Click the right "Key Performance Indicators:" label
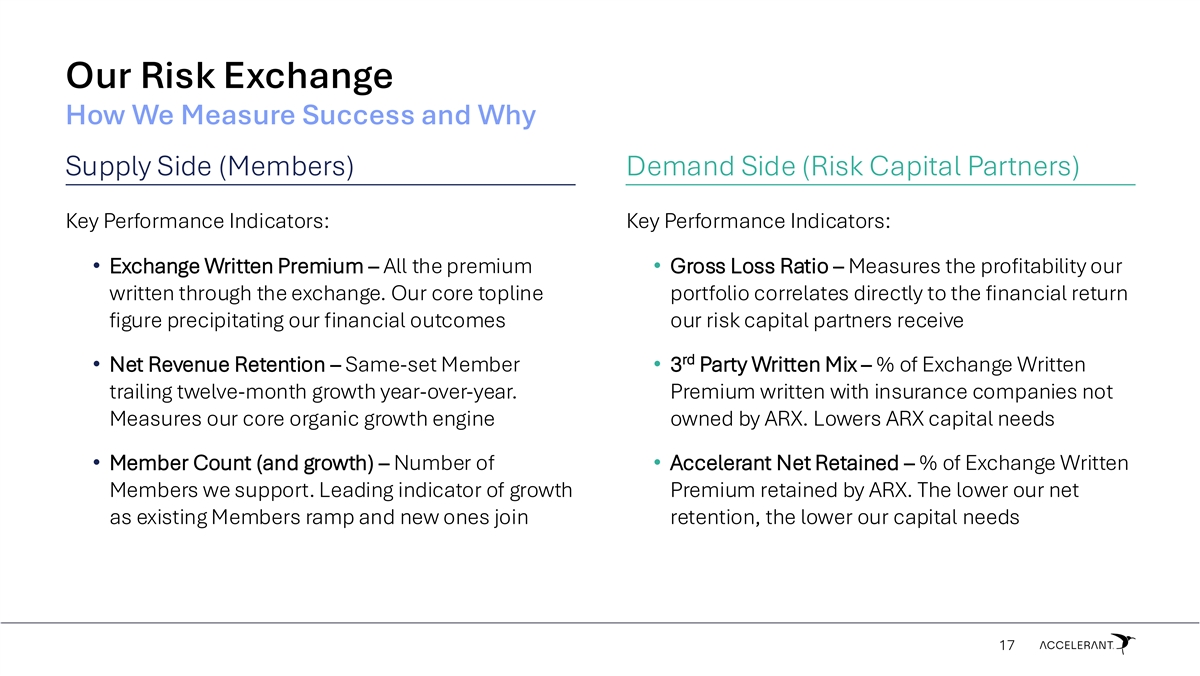Viewport: 1200px width, 676px height. [x=757, y=220]
